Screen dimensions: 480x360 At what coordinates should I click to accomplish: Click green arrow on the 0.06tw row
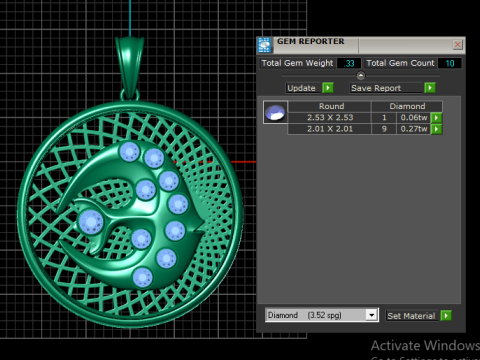(x=436, y=118)
